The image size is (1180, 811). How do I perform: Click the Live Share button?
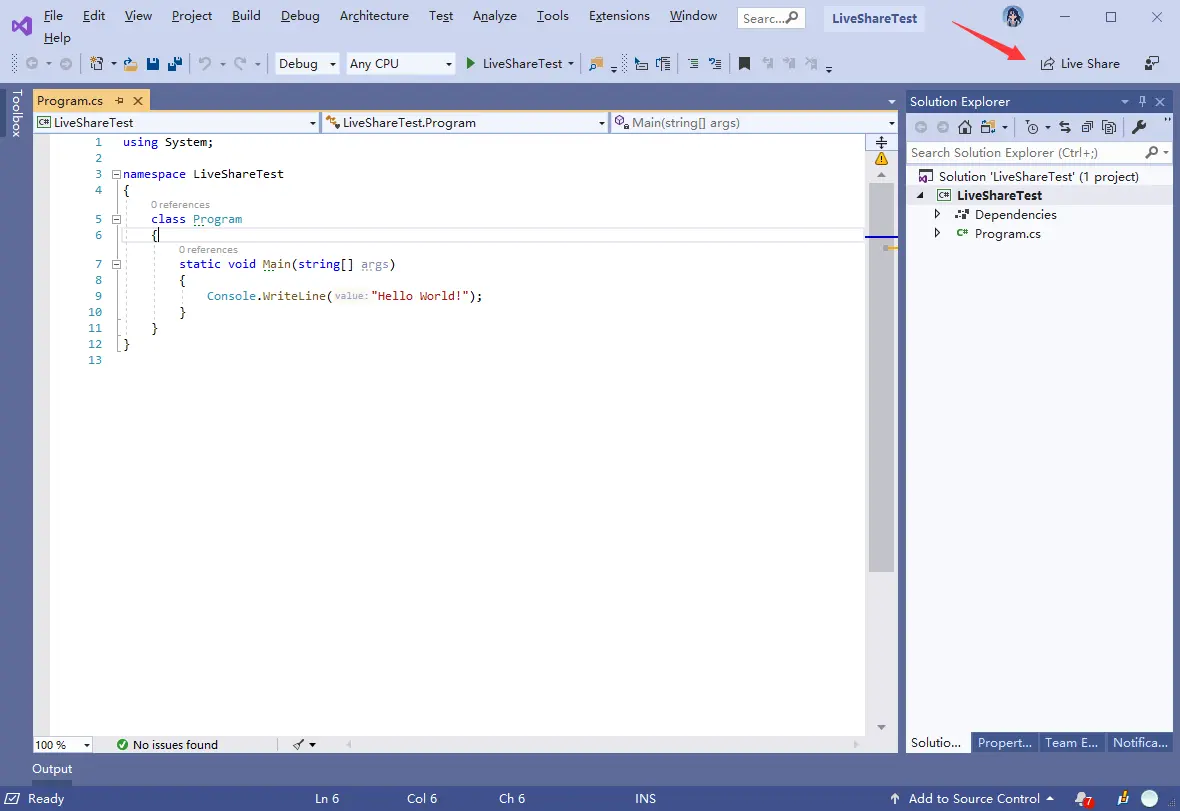(x=1080, y=64)
